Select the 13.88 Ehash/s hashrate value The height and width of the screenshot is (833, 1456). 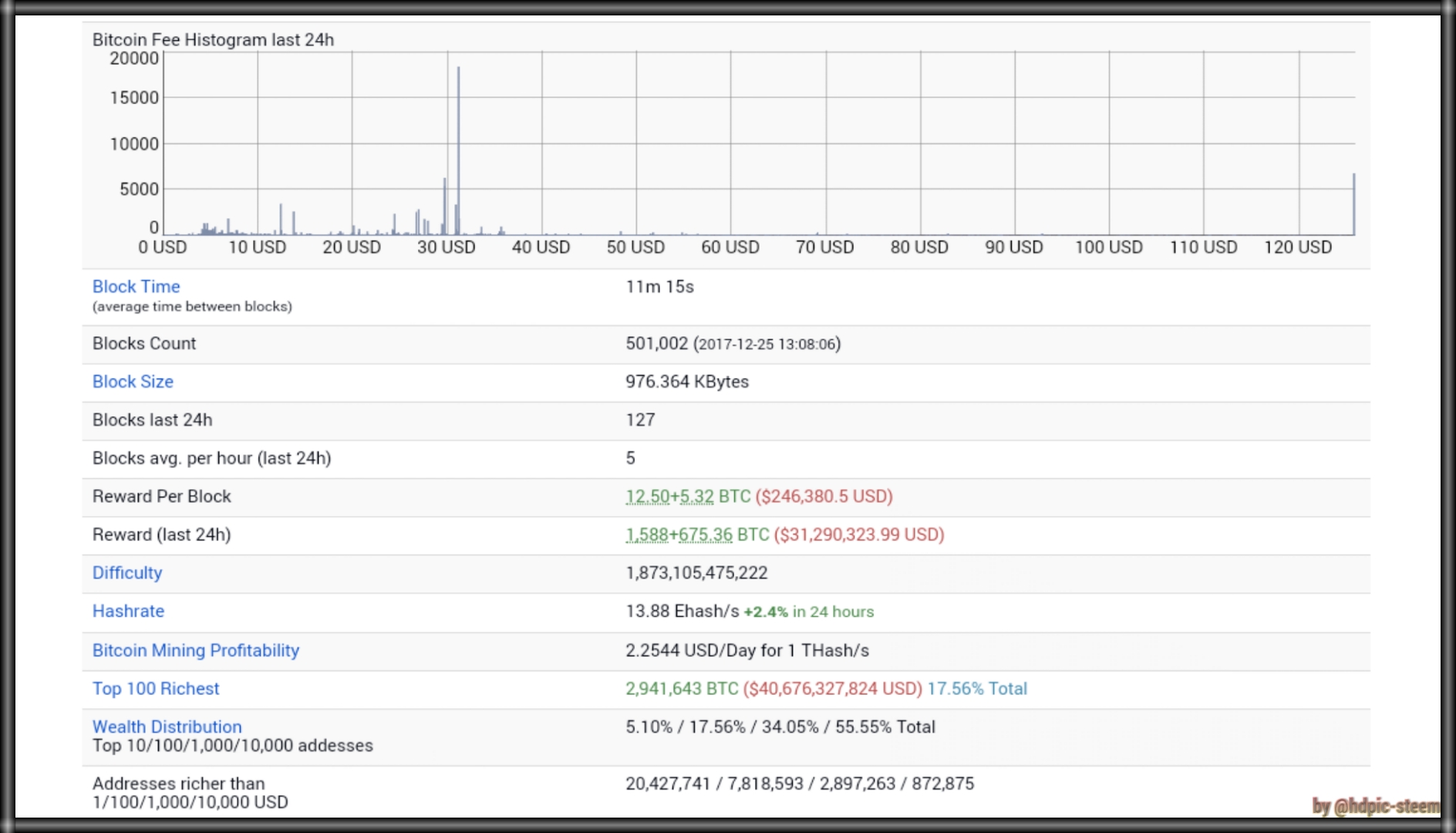pyautogui.click(x=682, y=611)
